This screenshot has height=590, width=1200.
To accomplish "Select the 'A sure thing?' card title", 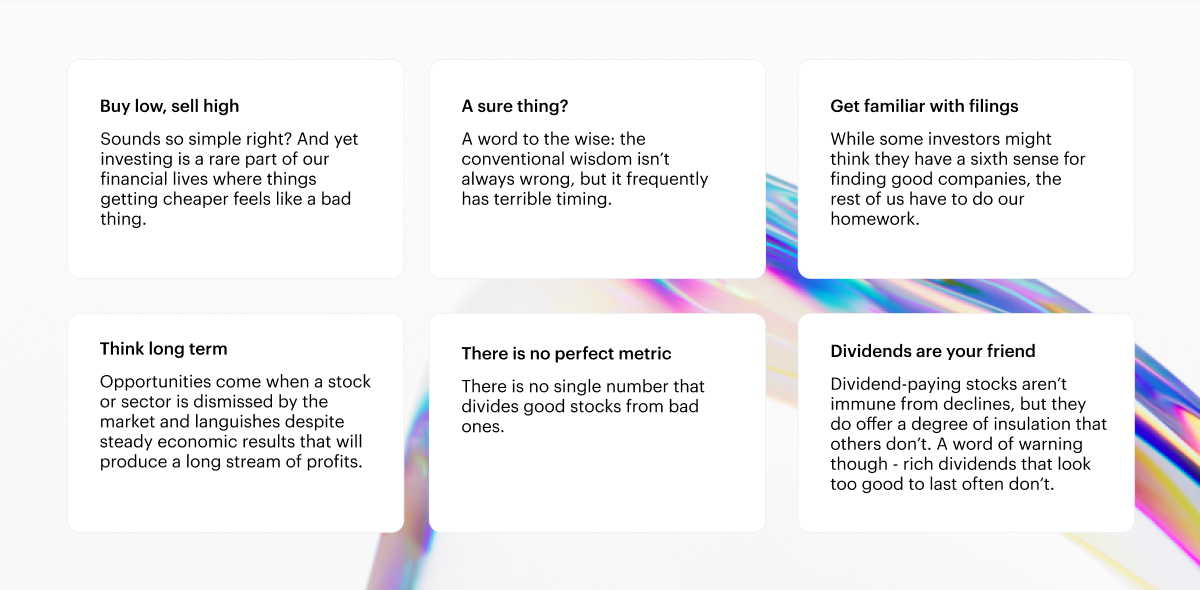I will tap(514, 106).
